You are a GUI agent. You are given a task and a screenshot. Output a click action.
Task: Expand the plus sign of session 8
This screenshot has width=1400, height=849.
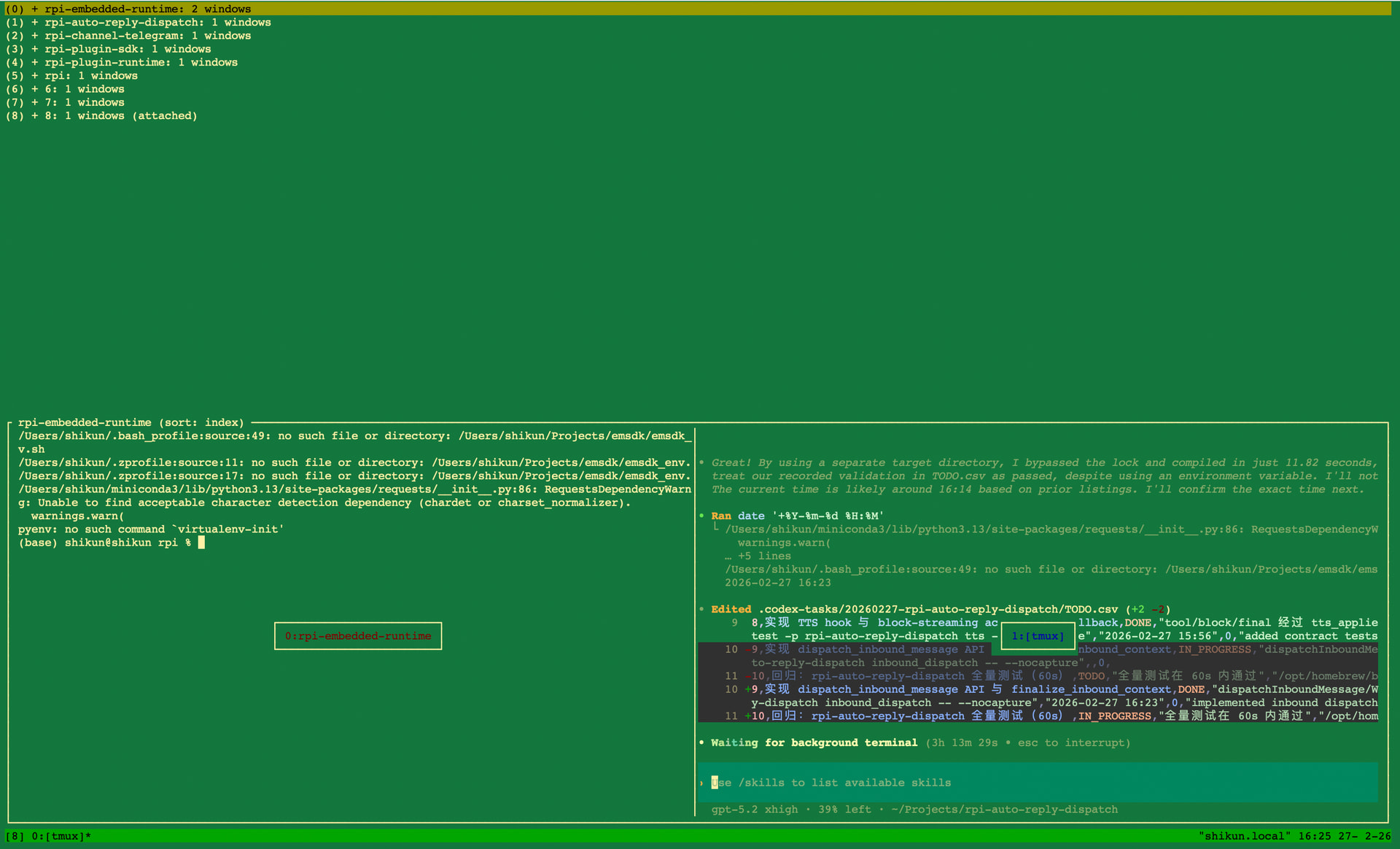pyautogui.click(x=34, y=115)
